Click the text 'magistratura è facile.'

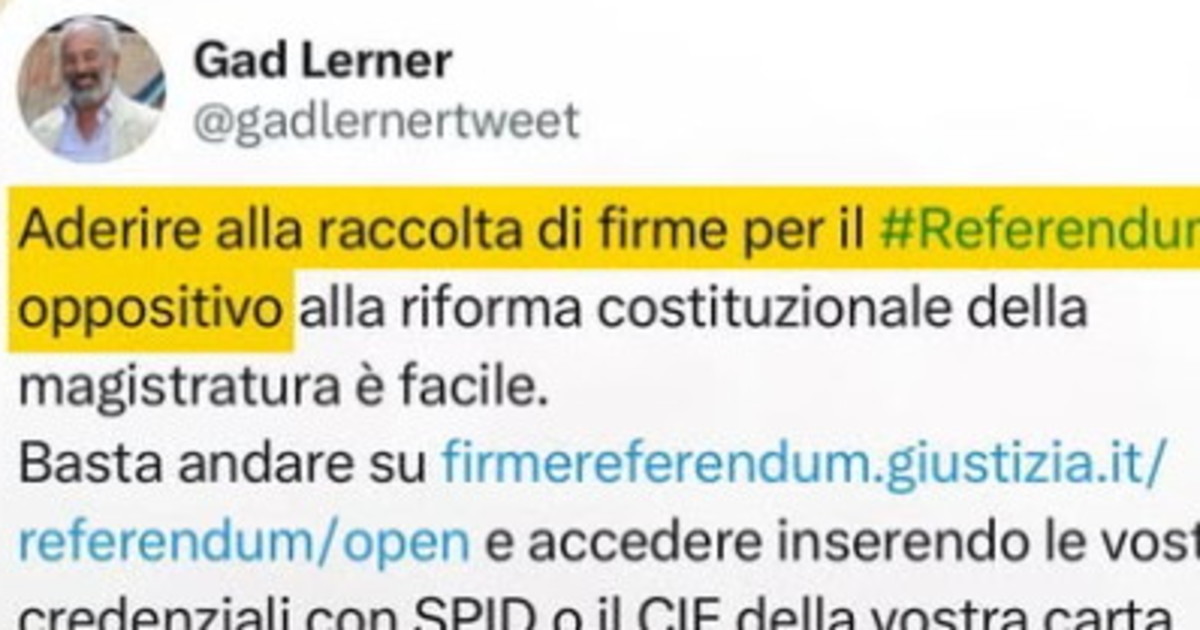coord(283,387)
